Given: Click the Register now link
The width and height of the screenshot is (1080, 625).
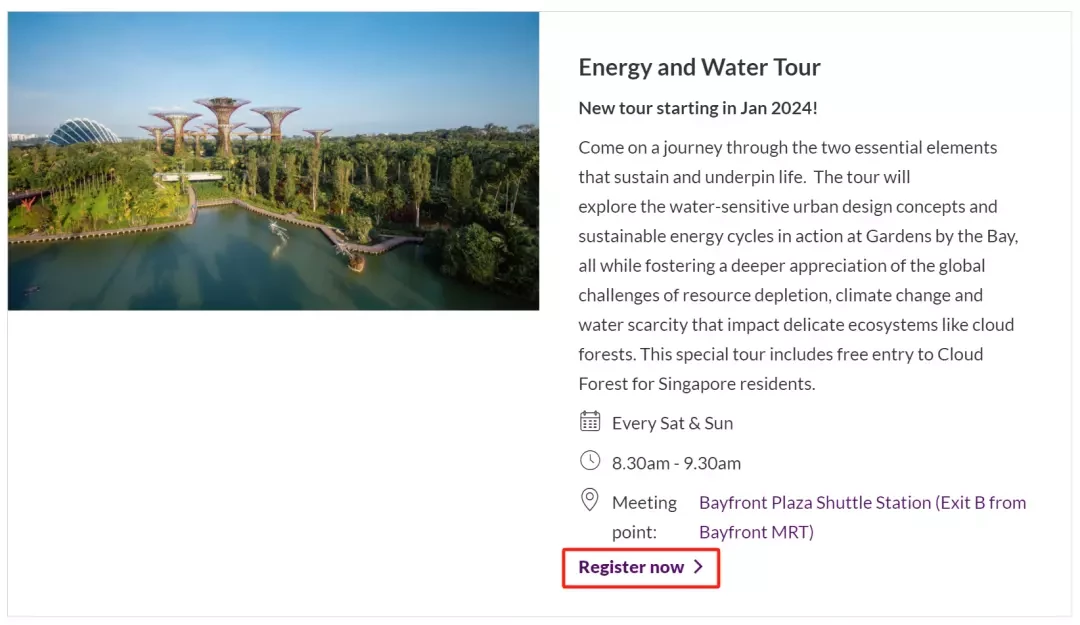Looking at the screenshot, I should point(641,567).
